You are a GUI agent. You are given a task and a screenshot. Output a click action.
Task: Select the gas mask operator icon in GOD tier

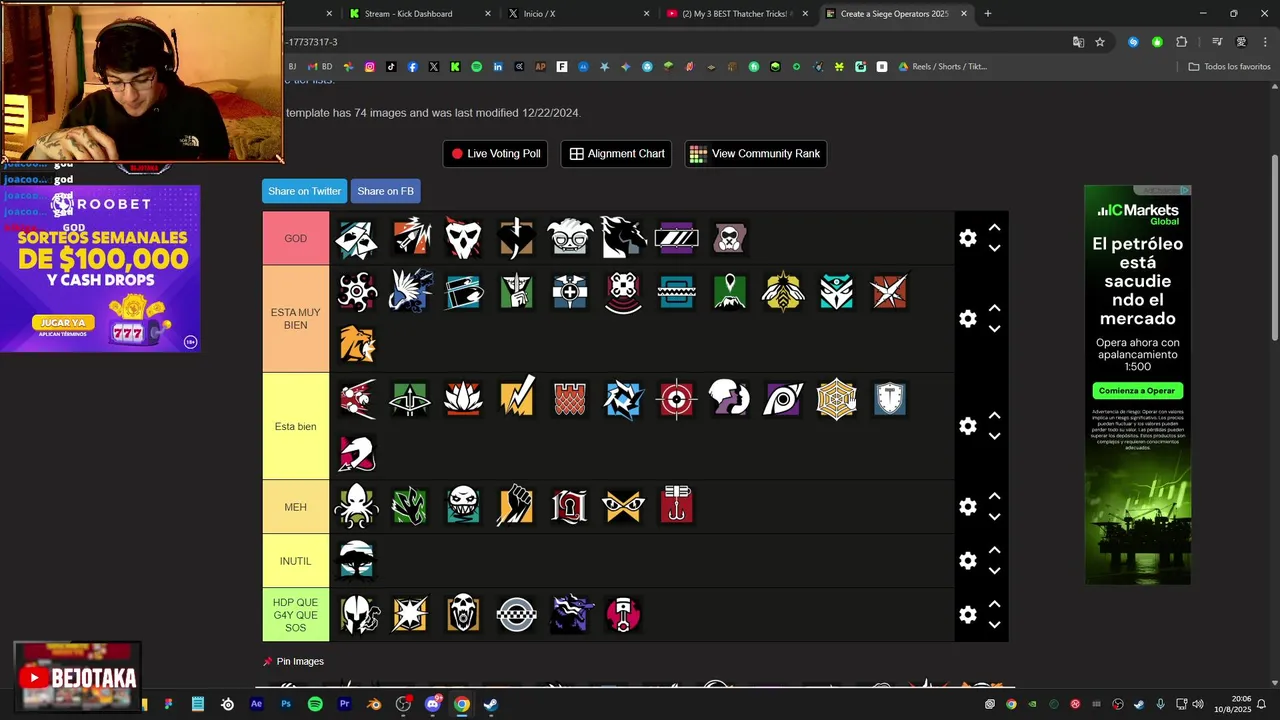730,238
